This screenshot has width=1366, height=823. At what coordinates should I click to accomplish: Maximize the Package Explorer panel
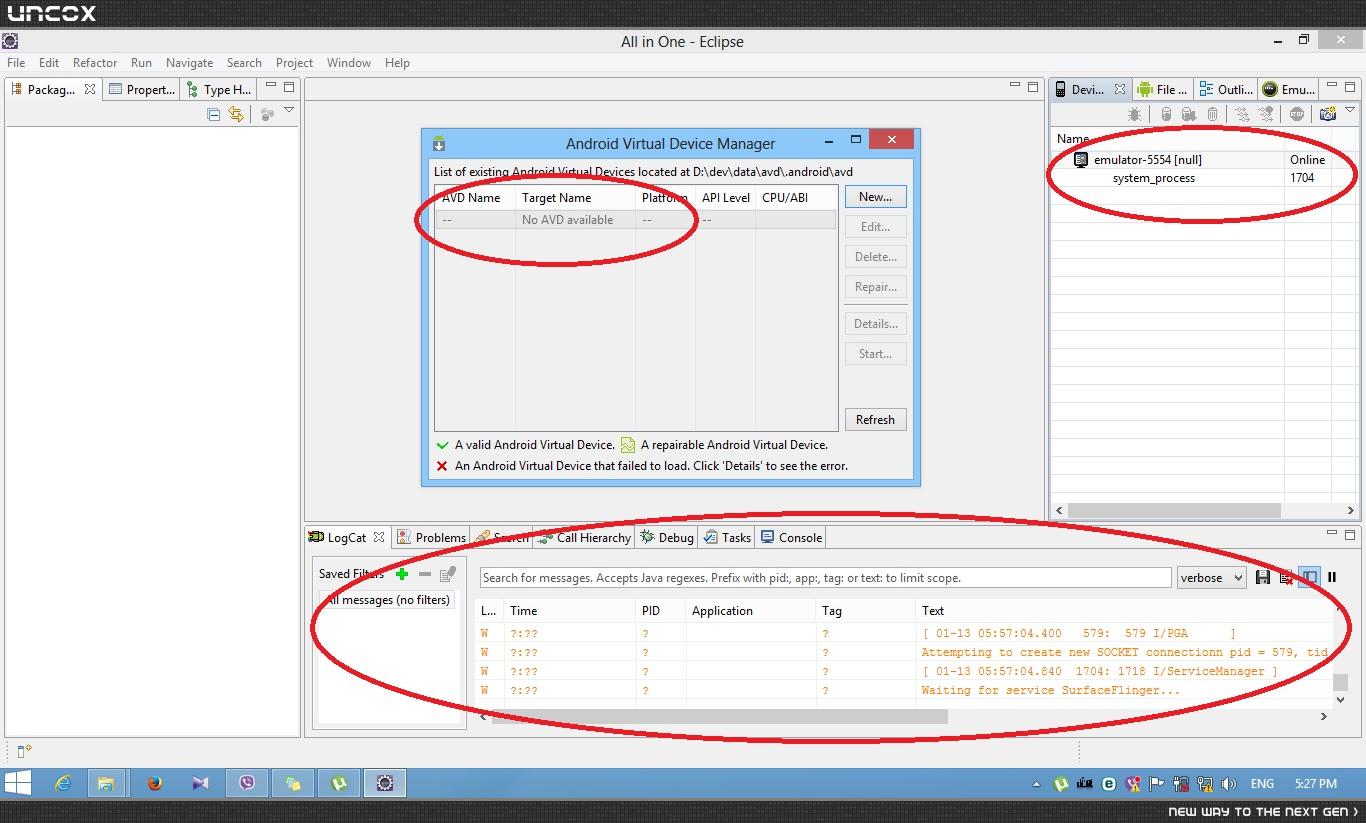[x=289, y=87]
